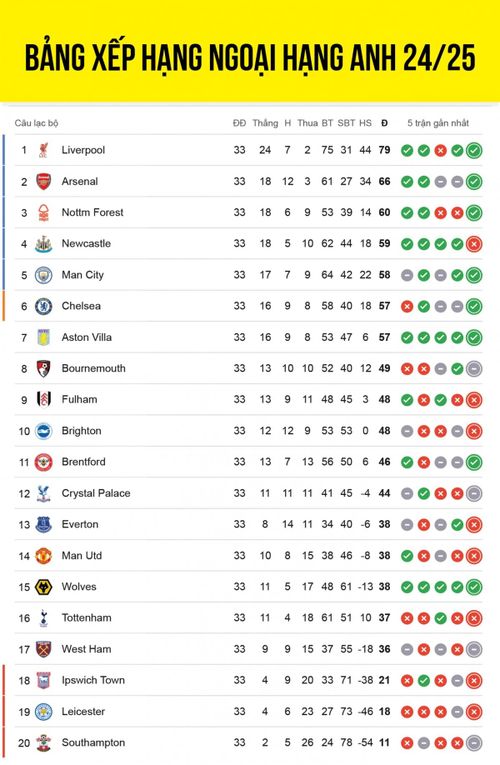Click the Southampton team name
This screenshot has width=500, height=765.
point(93,743)
